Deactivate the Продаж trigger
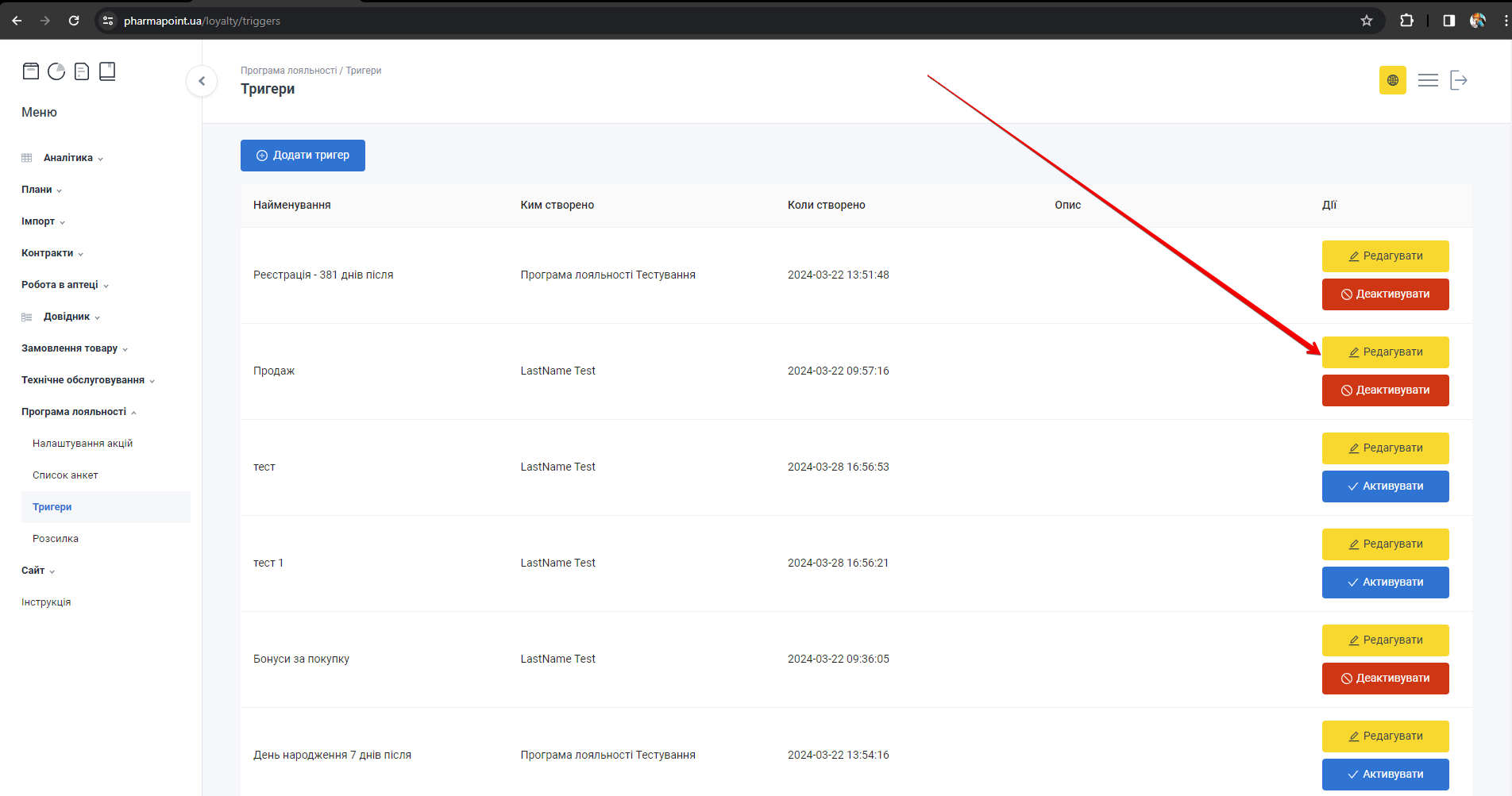This screenshot has height=796, width=1512. pyautogui.click(x=1385, y=390)
